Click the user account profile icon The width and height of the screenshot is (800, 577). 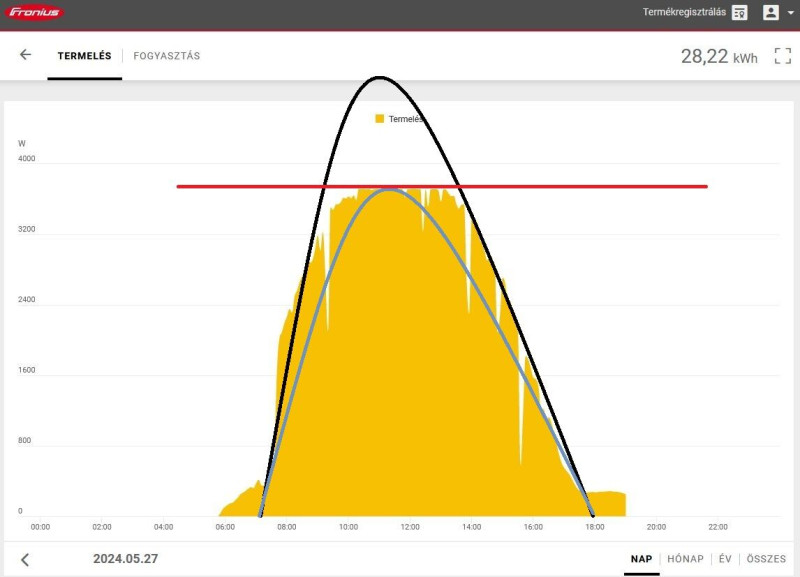(770, 12)
